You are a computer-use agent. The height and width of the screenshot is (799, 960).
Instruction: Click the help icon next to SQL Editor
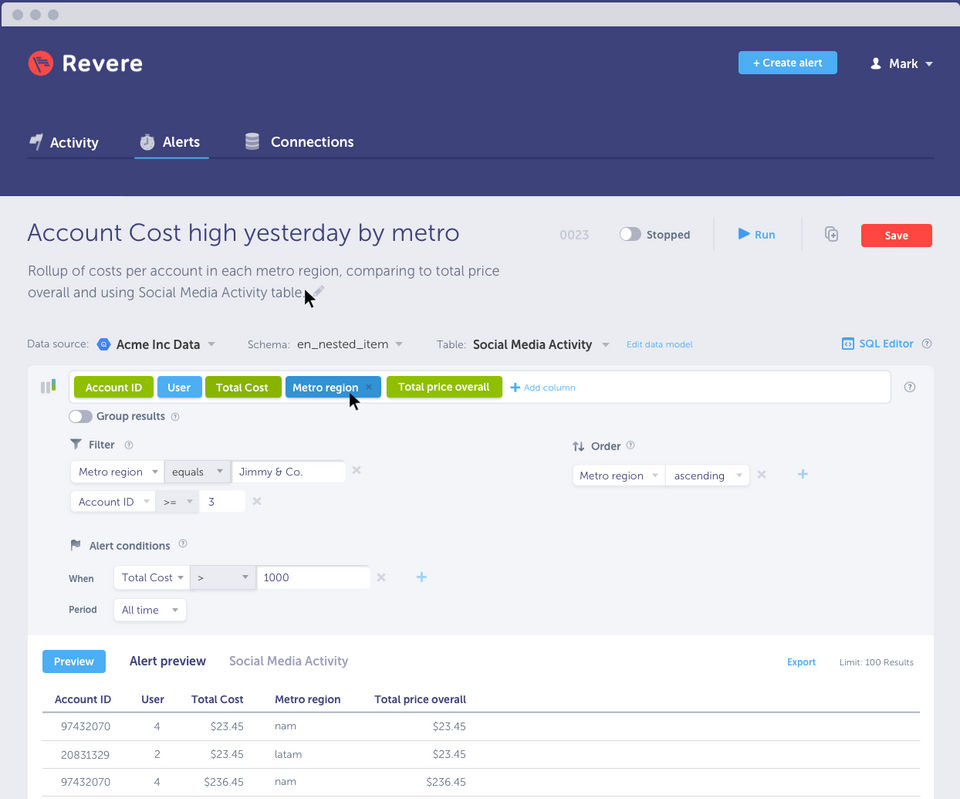[926, 343]
